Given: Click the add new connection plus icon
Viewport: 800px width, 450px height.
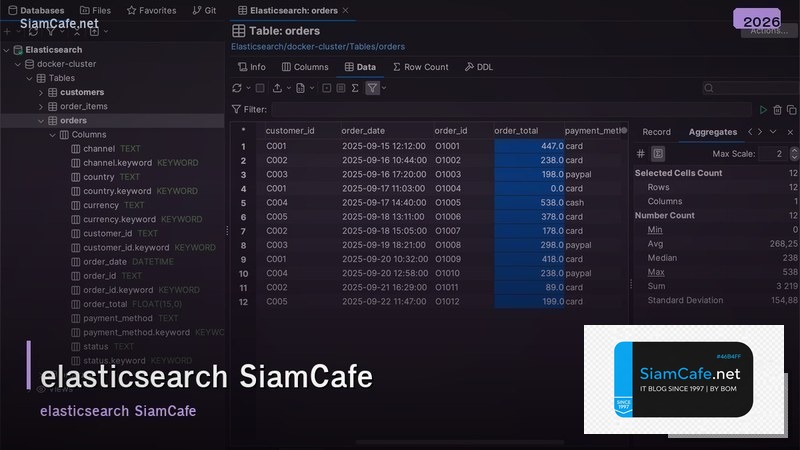Looking at the screenshot, I should point(7,32).
